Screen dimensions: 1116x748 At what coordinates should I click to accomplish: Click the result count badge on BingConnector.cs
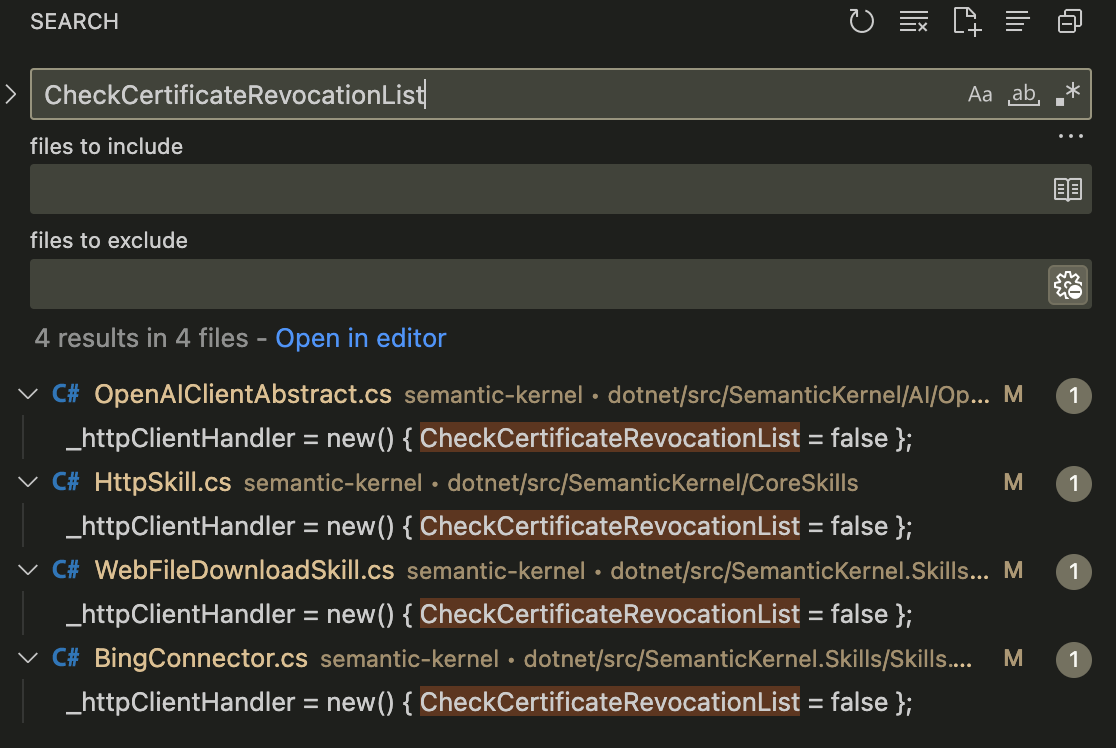point(1073,658)
